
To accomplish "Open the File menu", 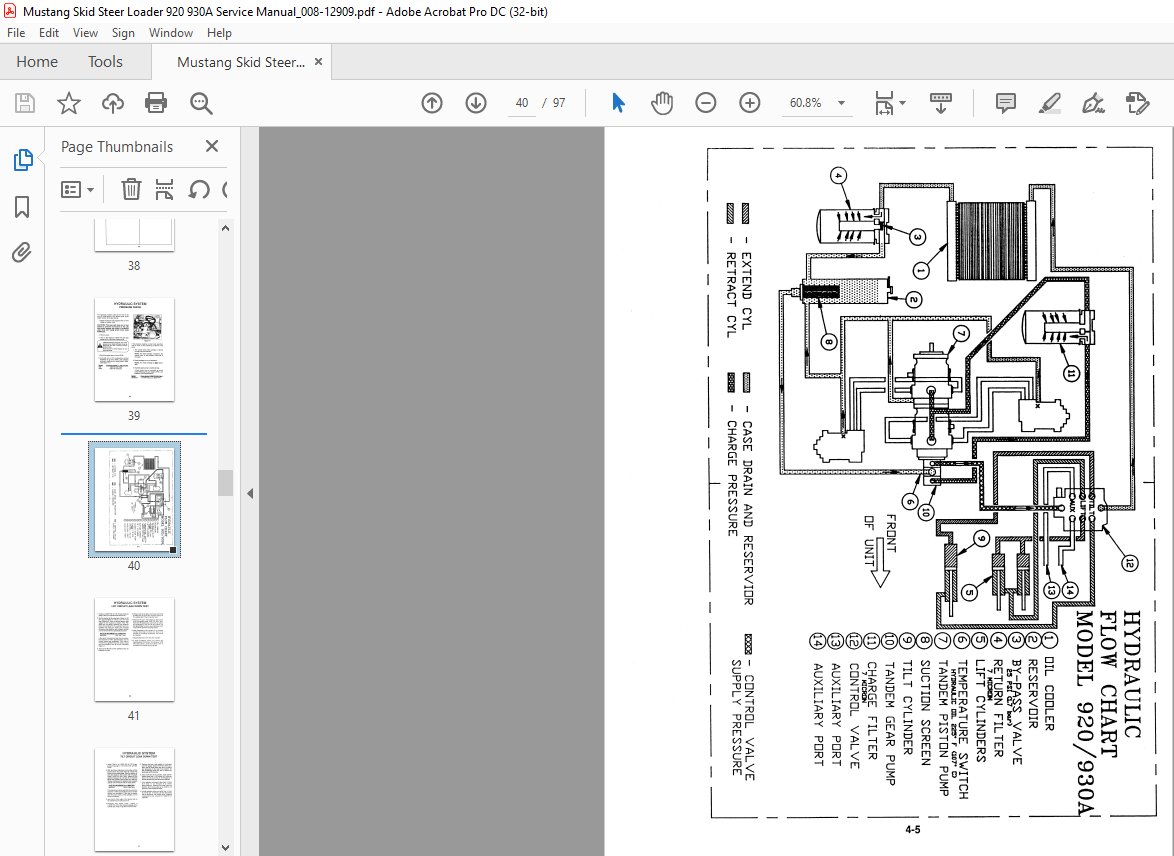I will [x=16, y=33].
